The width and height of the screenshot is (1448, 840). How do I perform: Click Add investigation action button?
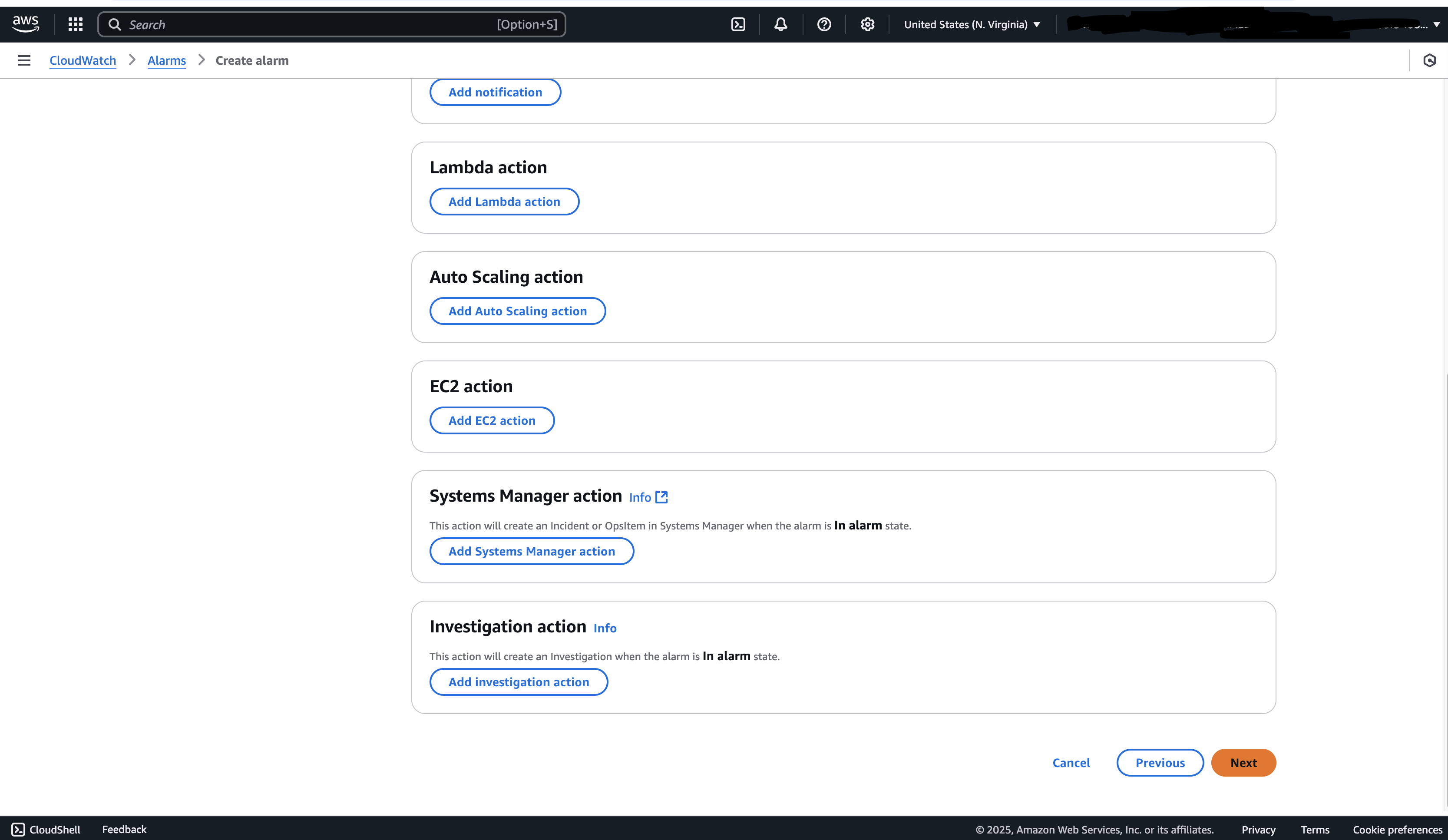518,682
